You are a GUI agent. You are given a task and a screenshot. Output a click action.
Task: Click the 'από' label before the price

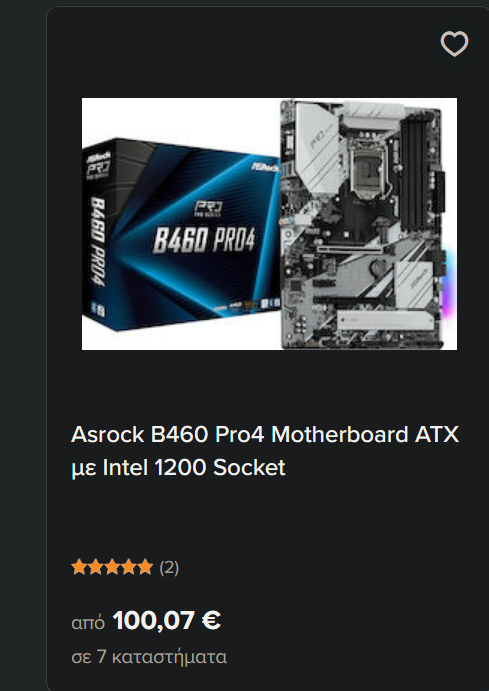(88, 623)
